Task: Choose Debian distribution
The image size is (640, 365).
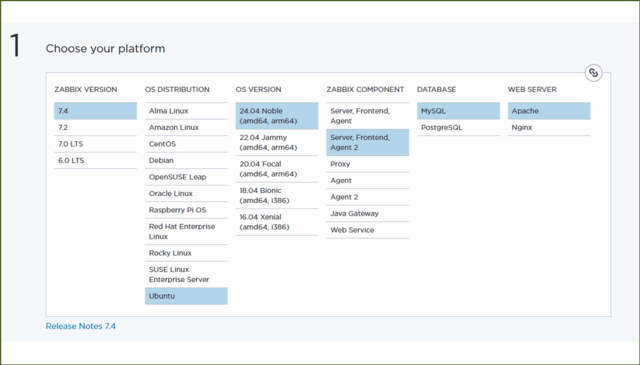Action: (186, 160)
